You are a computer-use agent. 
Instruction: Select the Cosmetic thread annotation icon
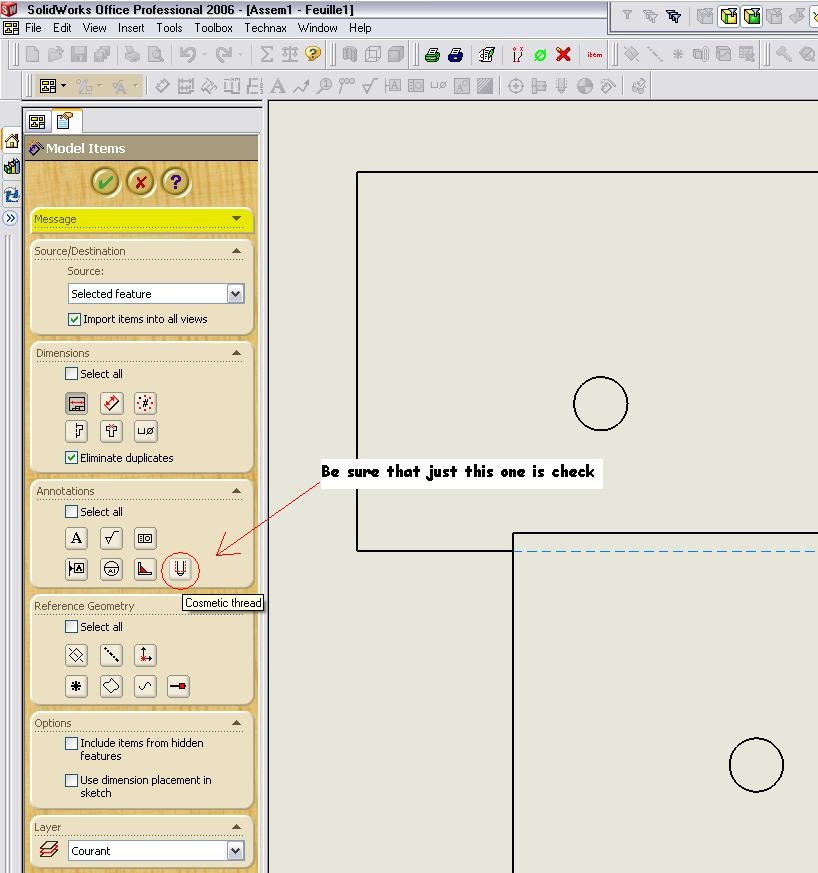pos(180,569)
